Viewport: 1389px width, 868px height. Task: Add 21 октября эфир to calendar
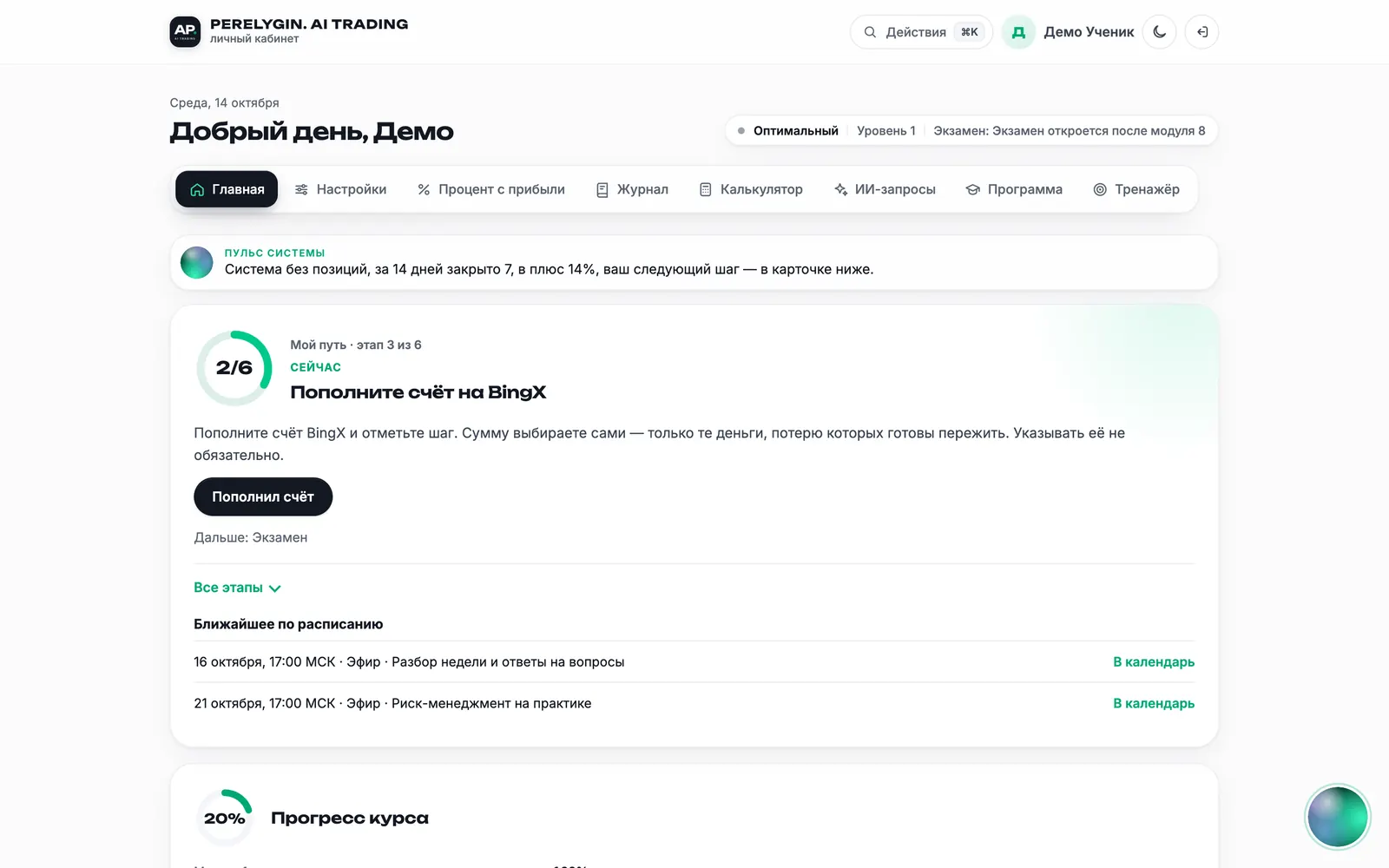pos(1154,704)
